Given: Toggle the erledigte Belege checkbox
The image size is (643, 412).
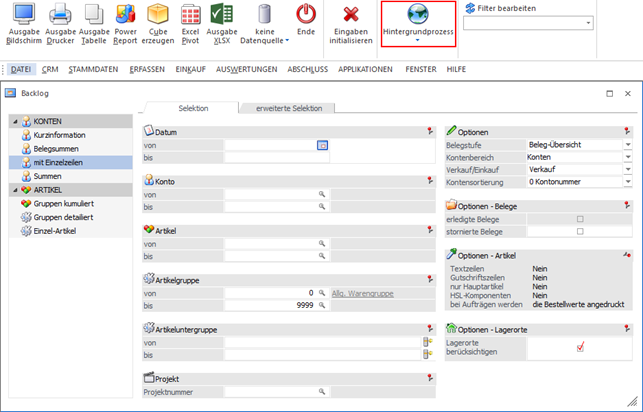Looking at the screenshot, I should coord(580,219).
